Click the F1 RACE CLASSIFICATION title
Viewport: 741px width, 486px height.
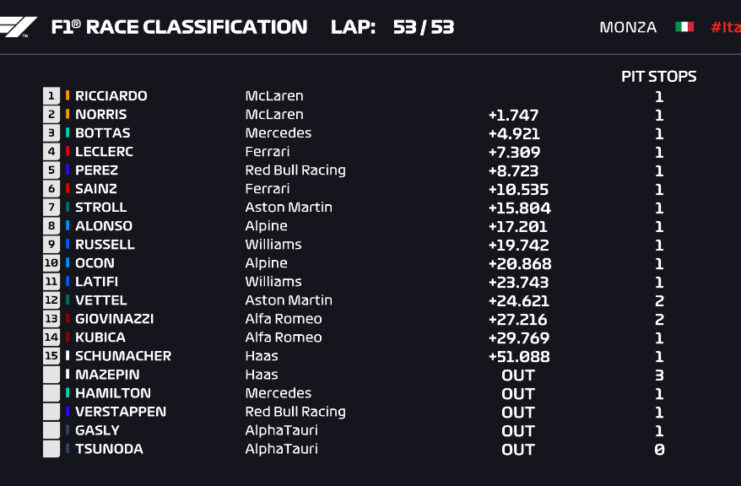coord(179,27)
